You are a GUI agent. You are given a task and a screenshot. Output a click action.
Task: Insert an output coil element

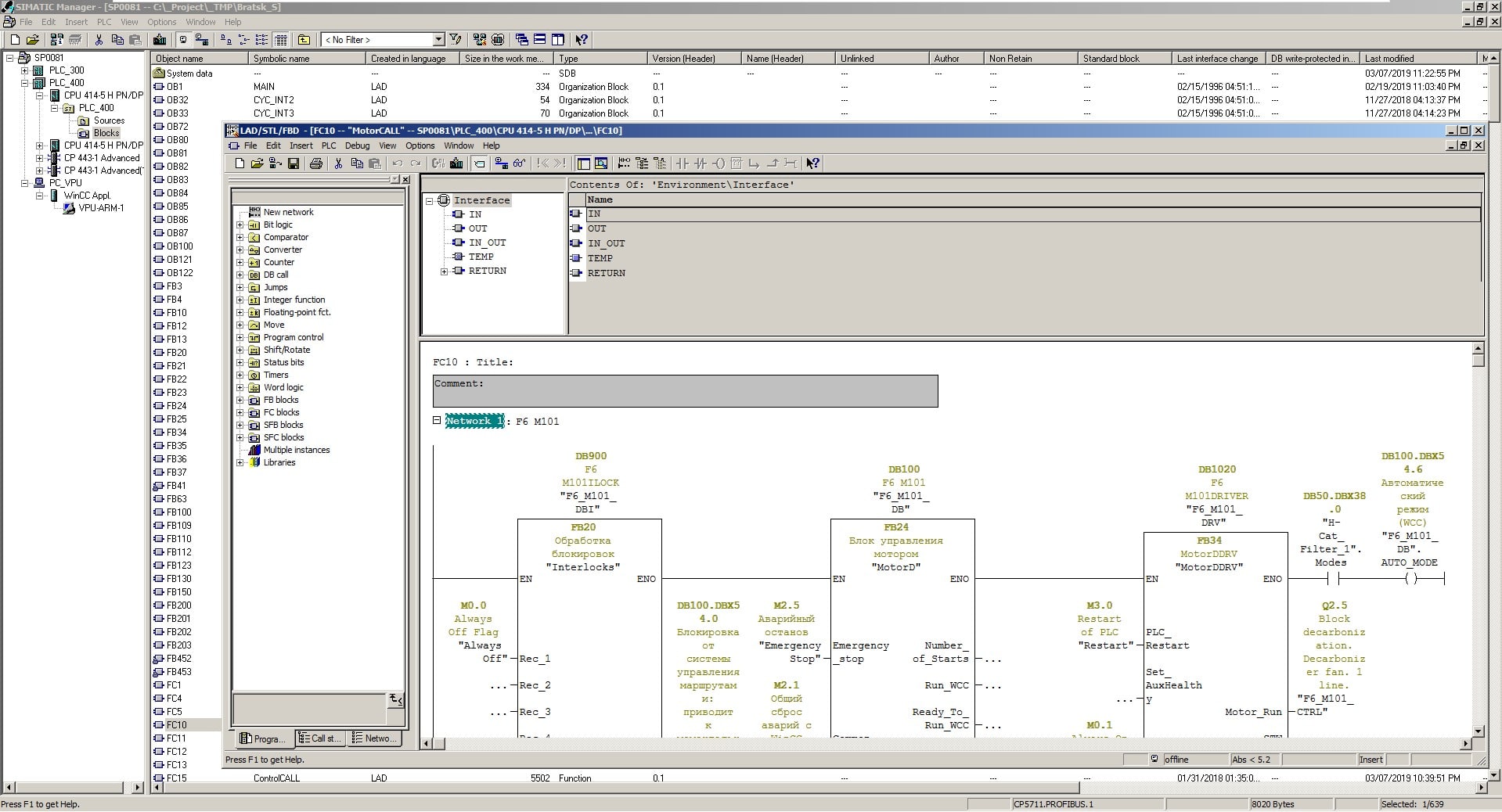click(x=719, y=163)
